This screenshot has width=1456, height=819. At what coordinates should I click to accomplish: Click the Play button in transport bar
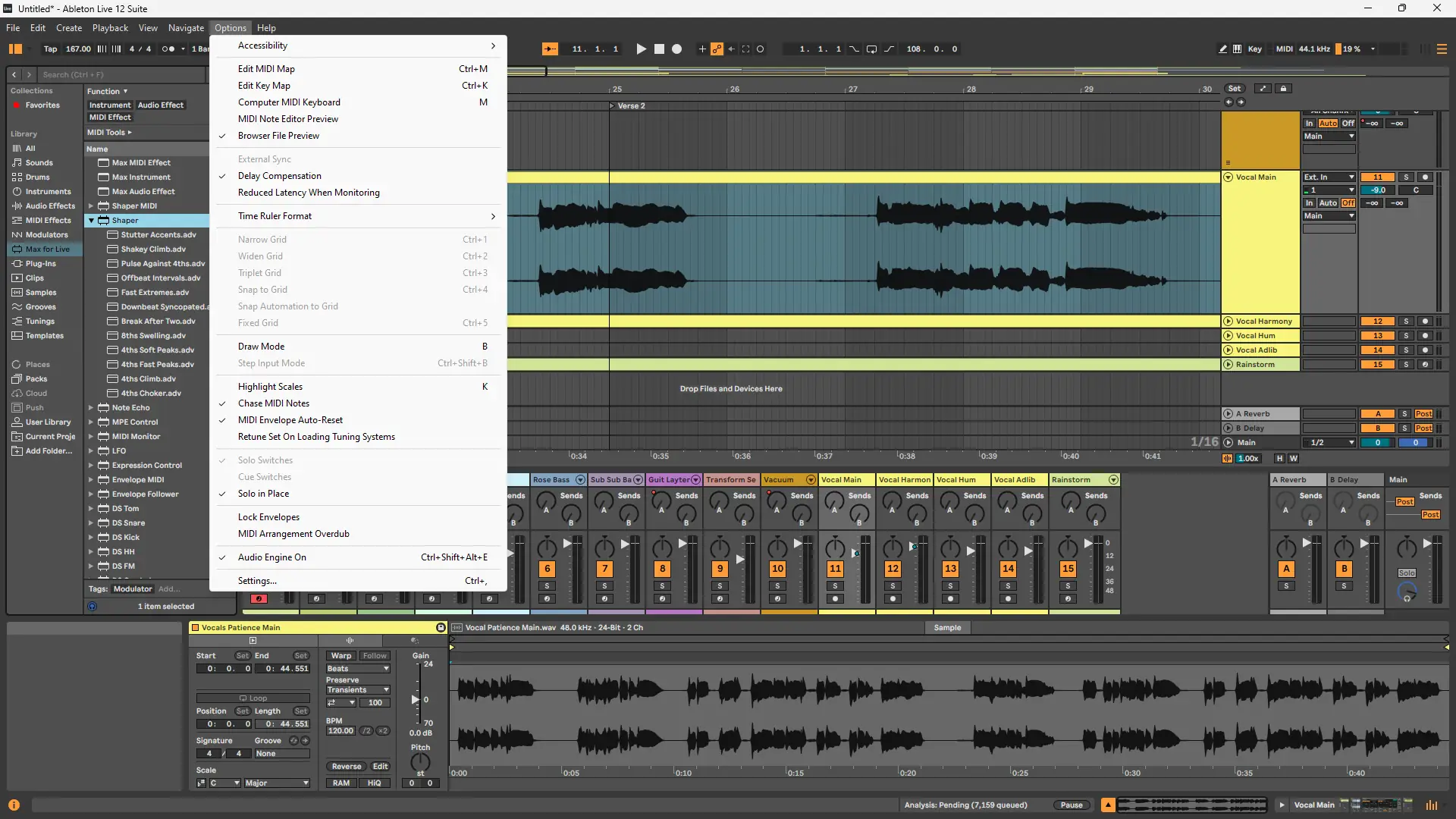tap(641, 49)
